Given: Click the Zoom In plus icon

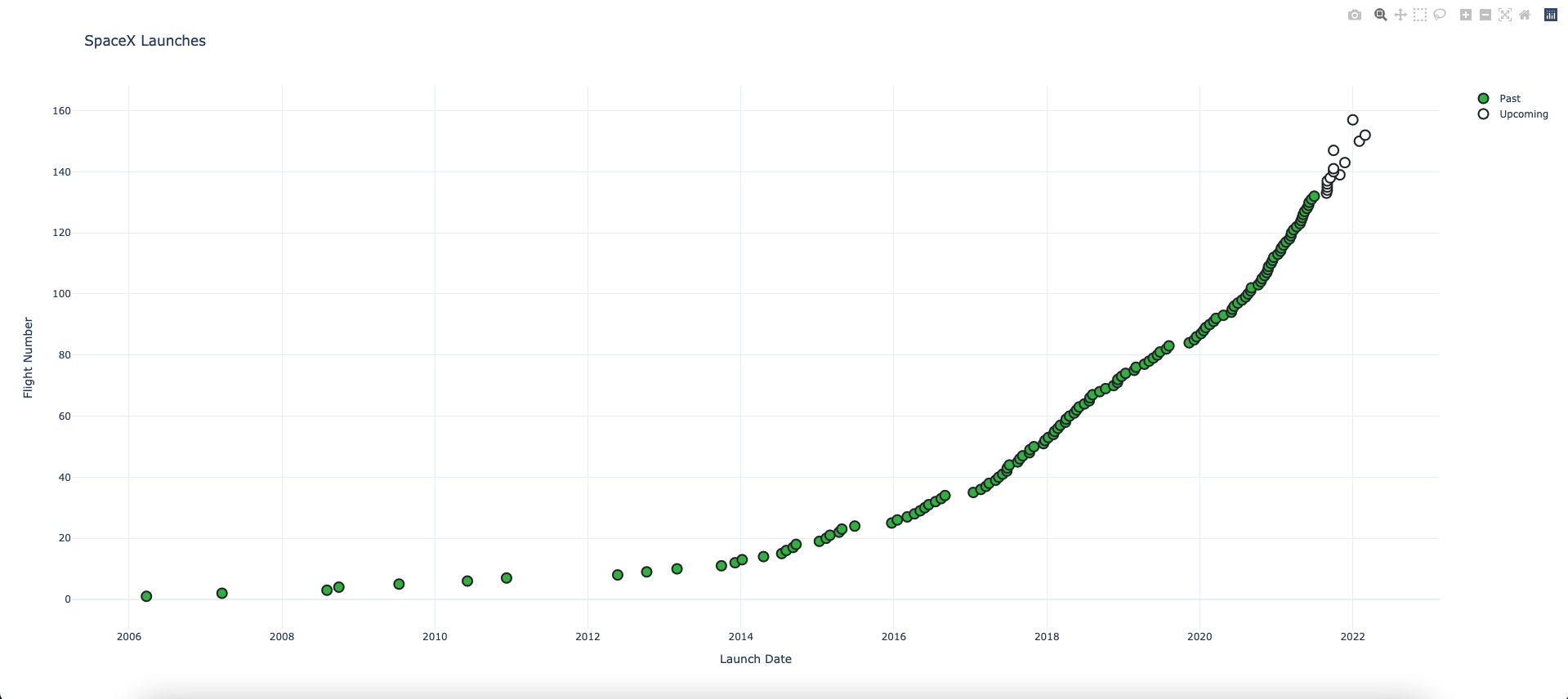Looking at the screenshot, I should tap(1466, 15).
